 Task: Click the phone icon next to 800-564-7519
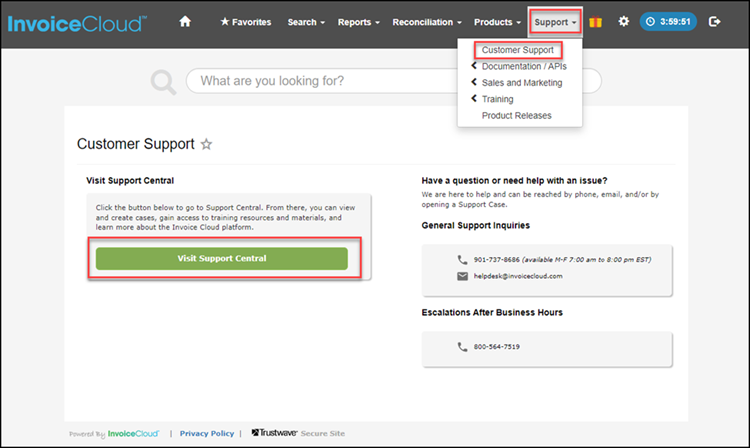tap(462, 347)
